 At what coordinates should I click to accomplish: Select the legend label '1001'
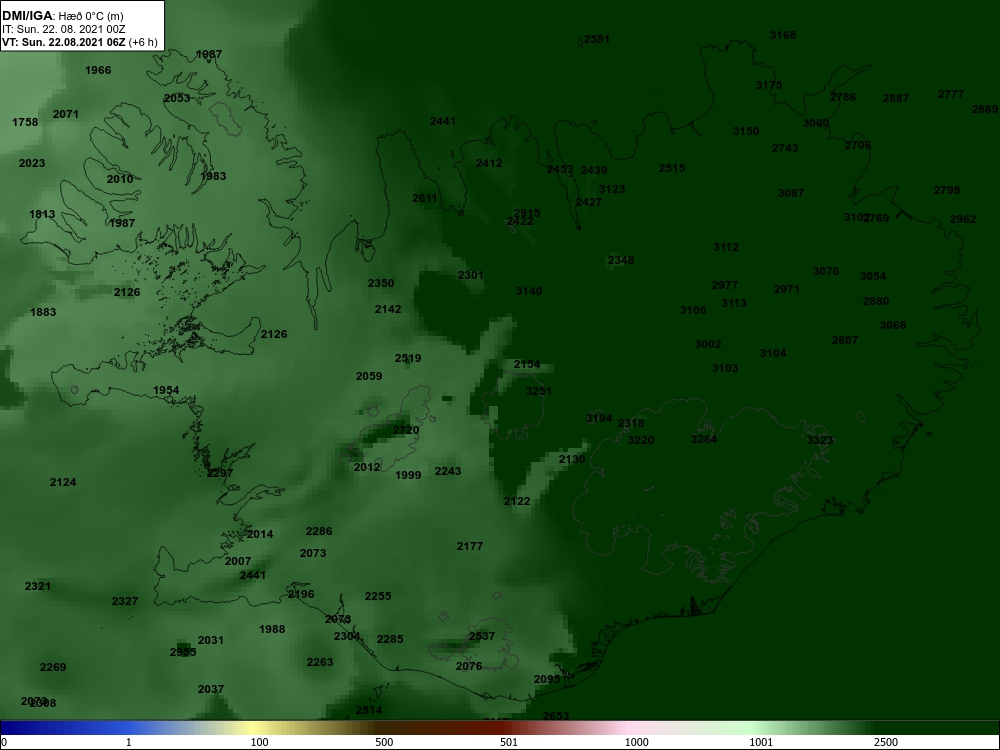pos(761,742)
